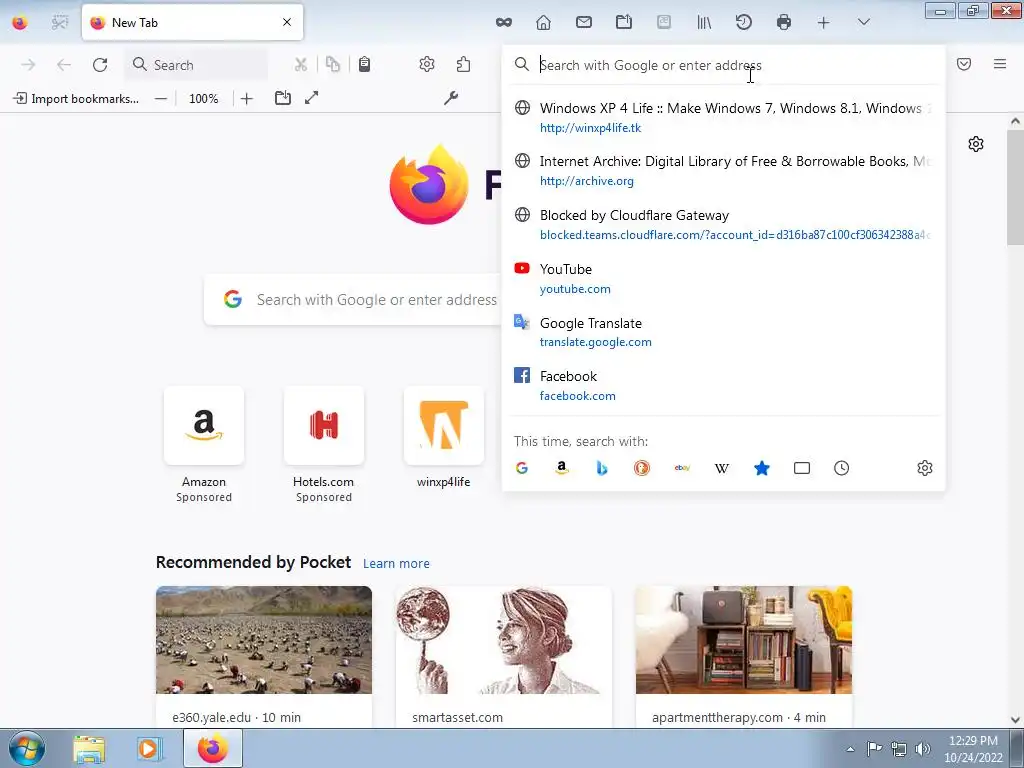Image resolution: width=1024 pixels, height=768 pixels.
Task: Search this time with Bing
Action: tap(601, 468)
